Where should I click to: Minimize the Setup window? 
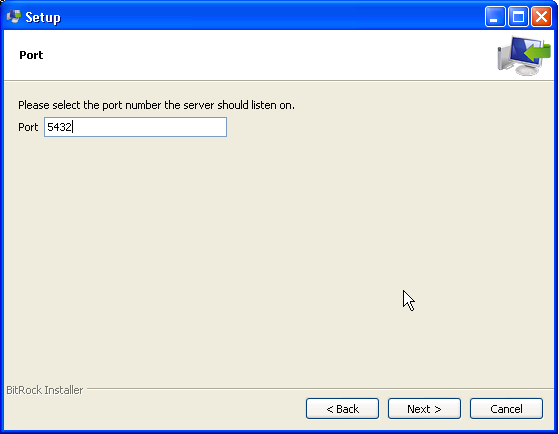tap(495, 17)
